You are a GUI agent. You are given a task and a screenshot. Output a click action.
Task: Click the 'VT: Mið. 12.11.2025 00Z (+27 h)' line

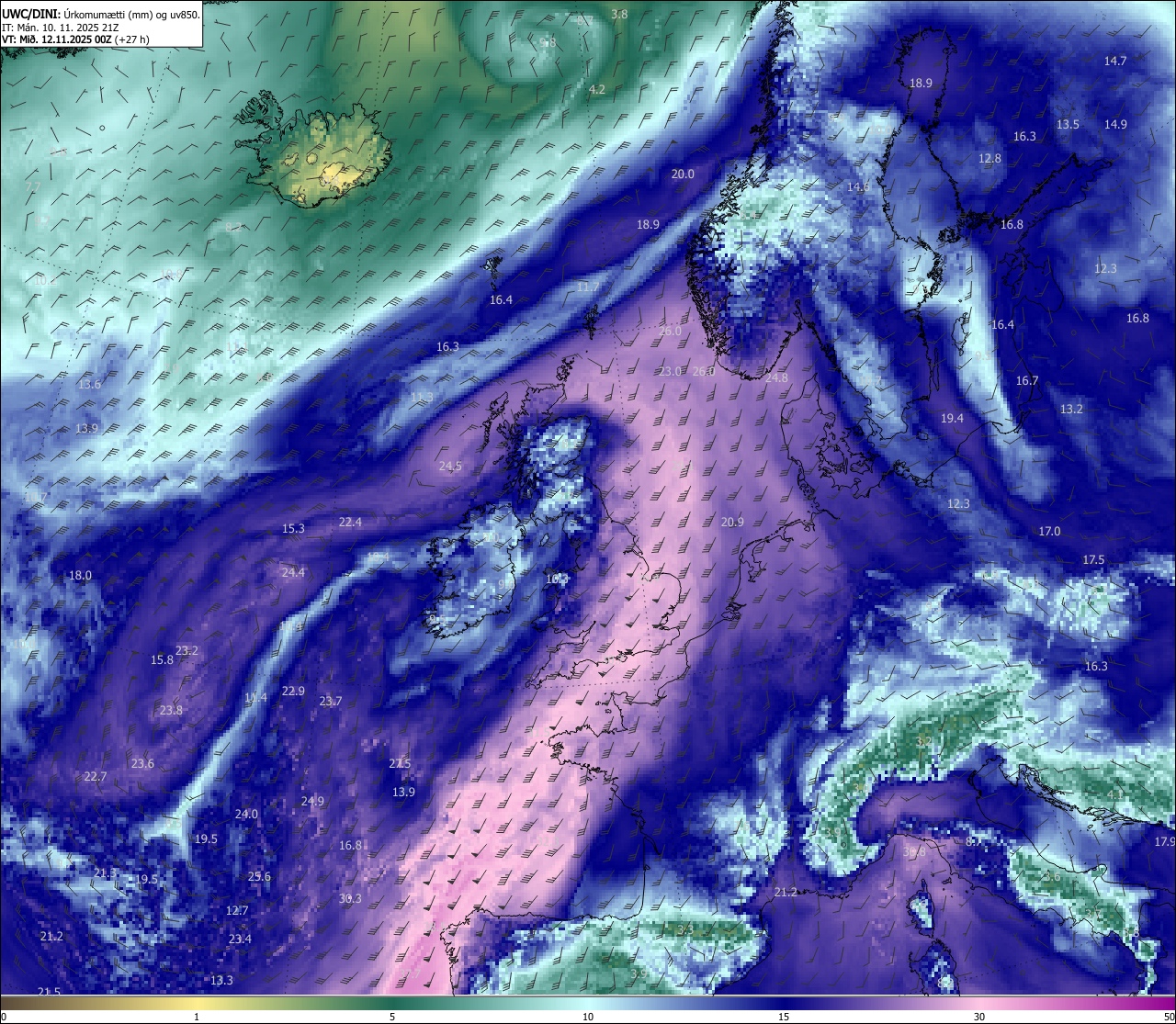tap(75, 39)
